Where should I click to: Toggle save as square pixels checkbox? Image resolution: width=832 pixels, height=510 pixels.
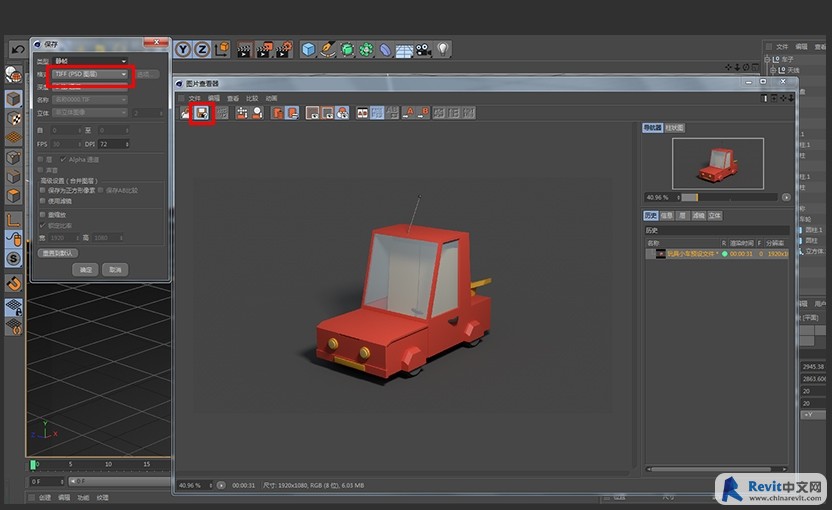(42, 190)
